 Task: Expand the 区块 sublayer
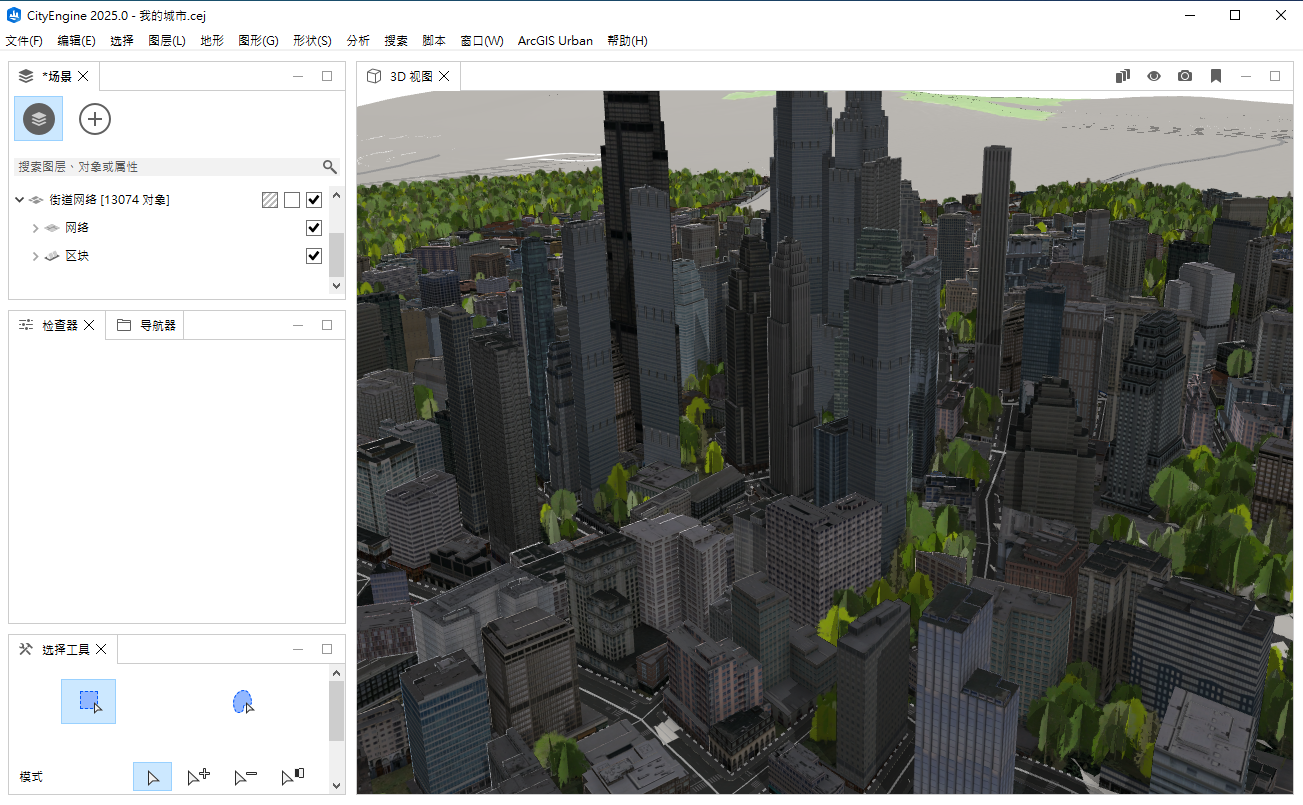36,256
